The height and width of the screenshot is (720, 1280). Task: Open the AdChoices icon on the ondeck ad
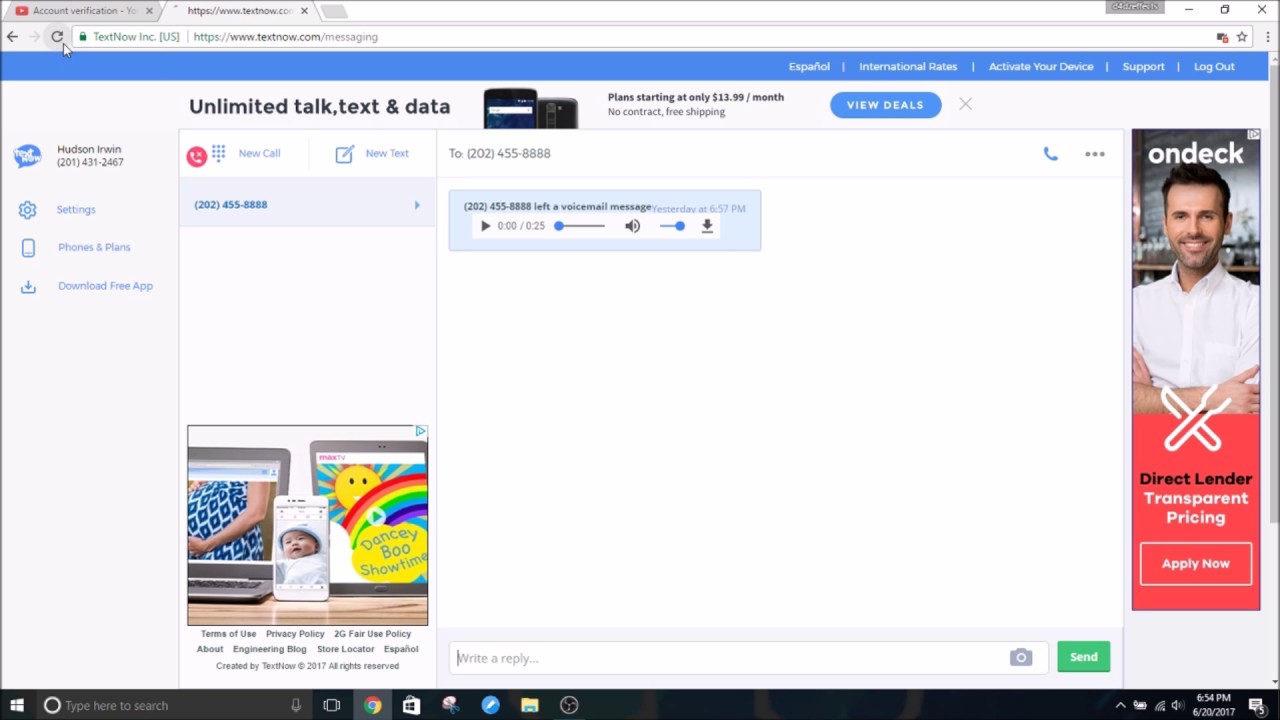pyautogui.click(x=1253, y=134)
